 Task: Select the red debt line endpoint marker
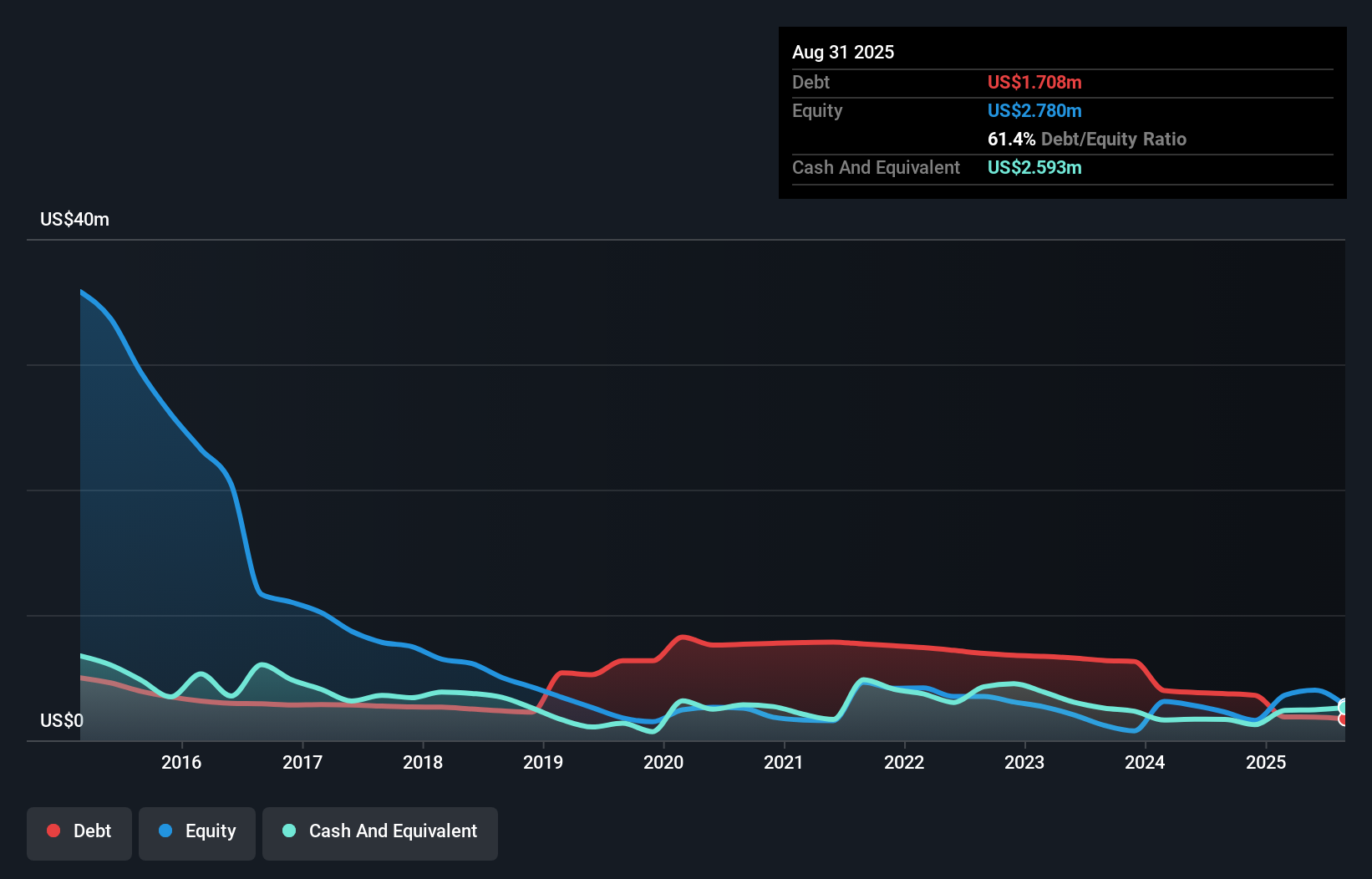tap(1343, 718)
